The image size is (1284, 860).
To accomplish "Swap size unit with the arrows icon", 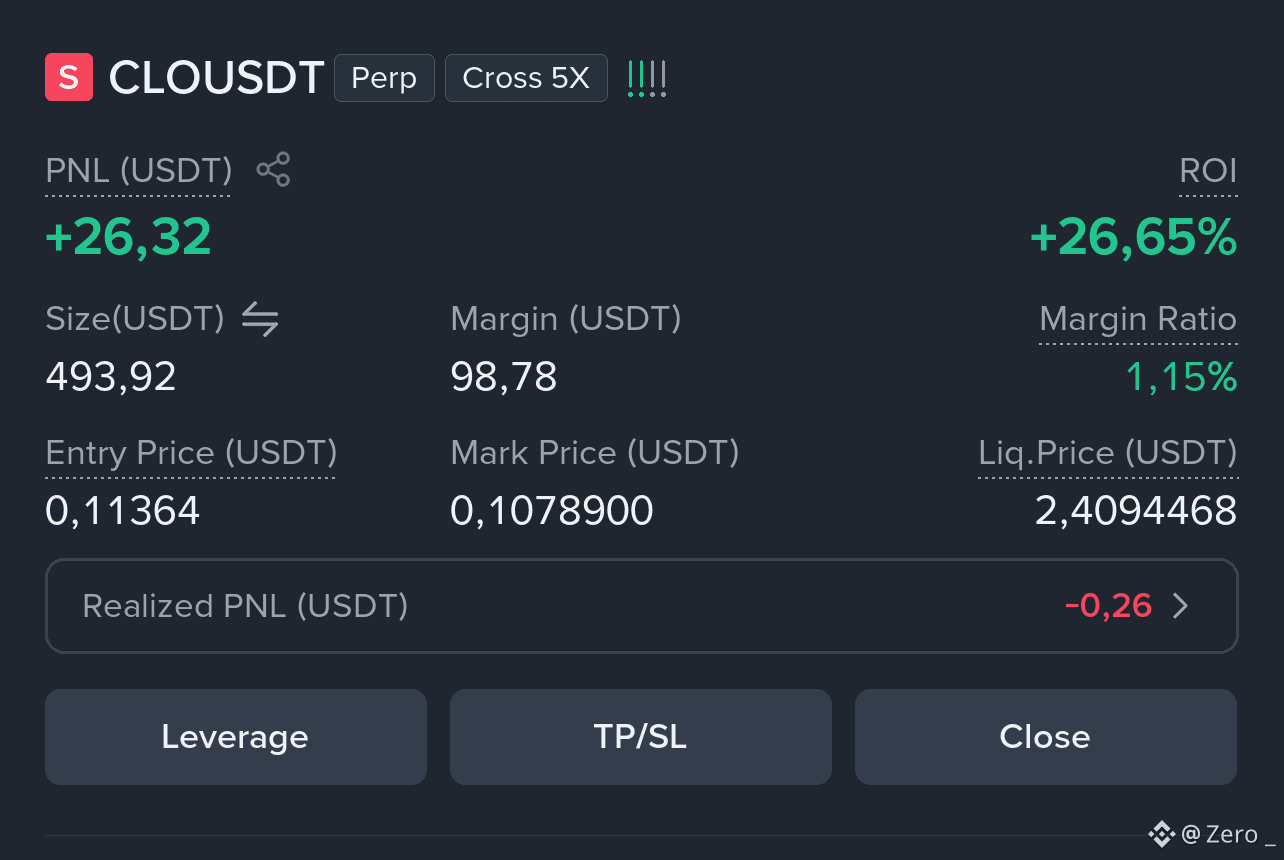I will pyautogui.click(x=260, y=319).
